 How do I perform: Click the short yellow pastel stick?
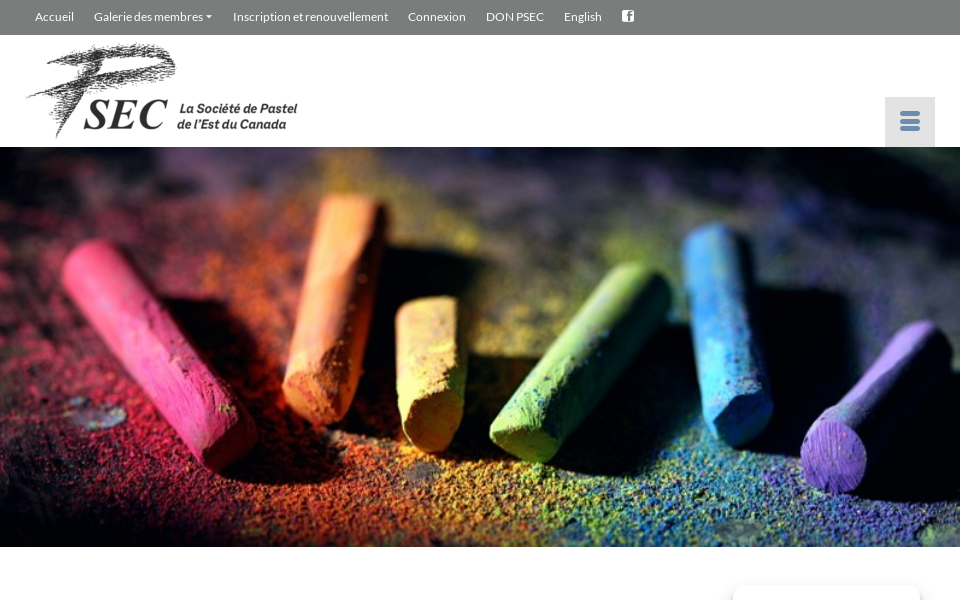click(x=430, y=370)
